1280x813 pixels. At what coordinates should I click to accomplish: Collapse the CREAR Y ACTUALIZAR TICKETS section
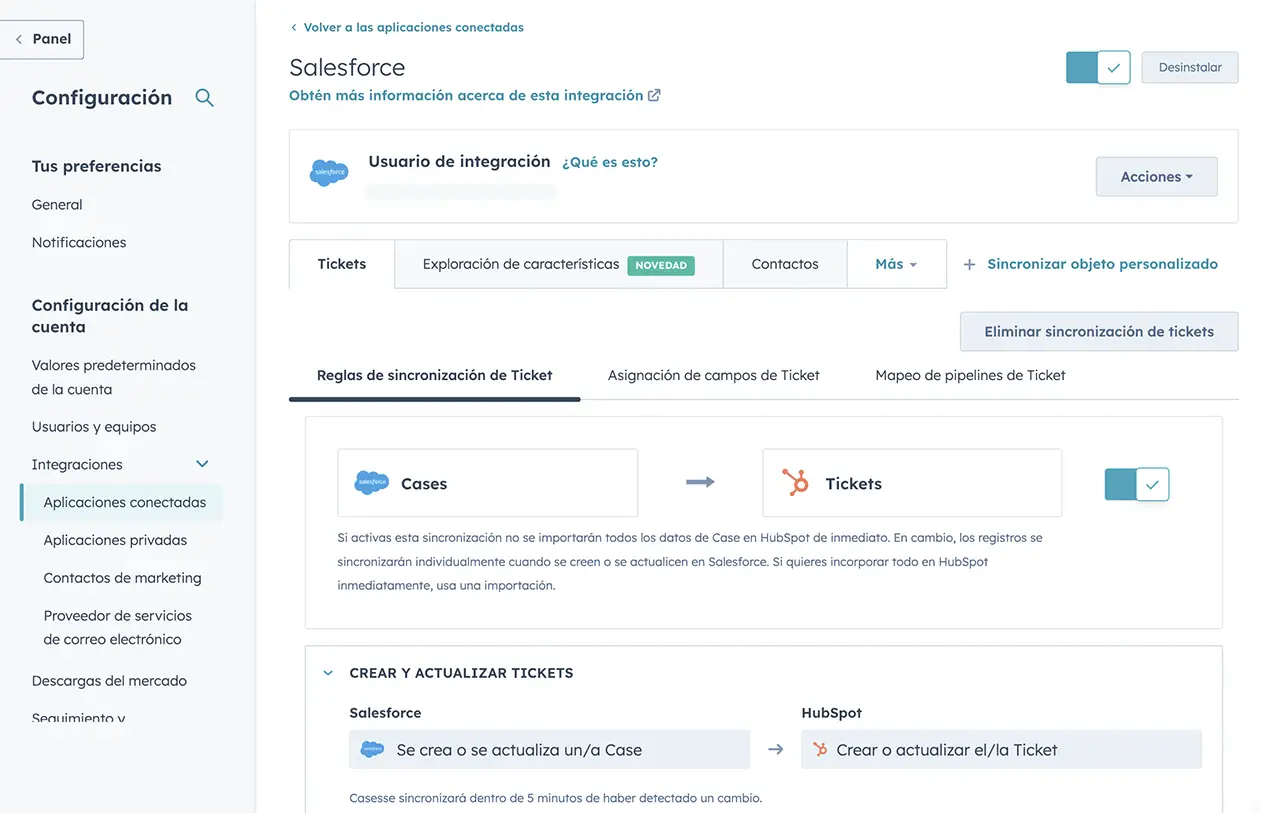click(328, 673)
